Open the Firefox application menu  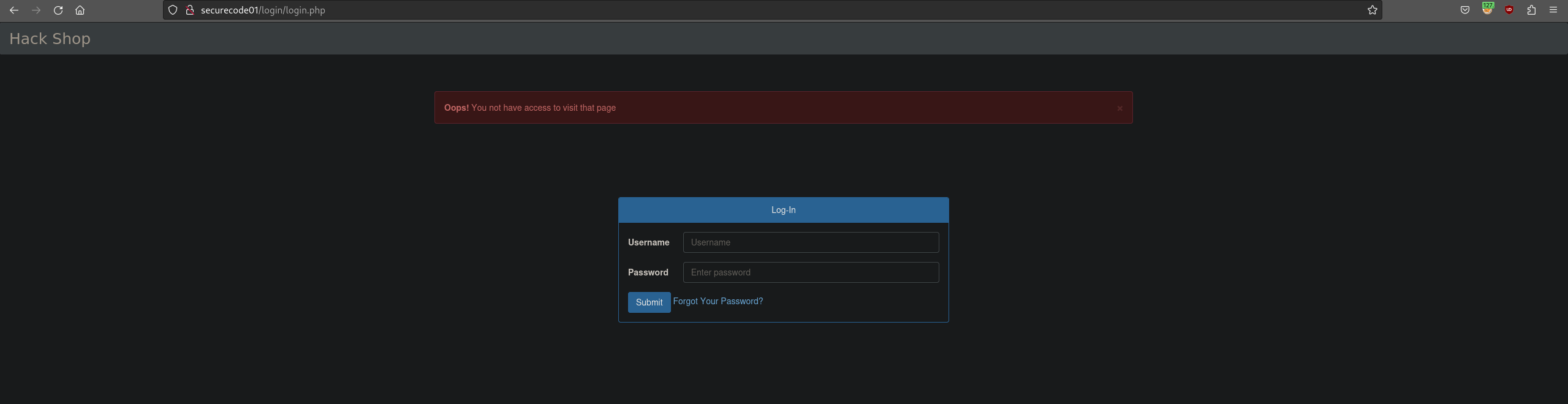click(1553, 10)
